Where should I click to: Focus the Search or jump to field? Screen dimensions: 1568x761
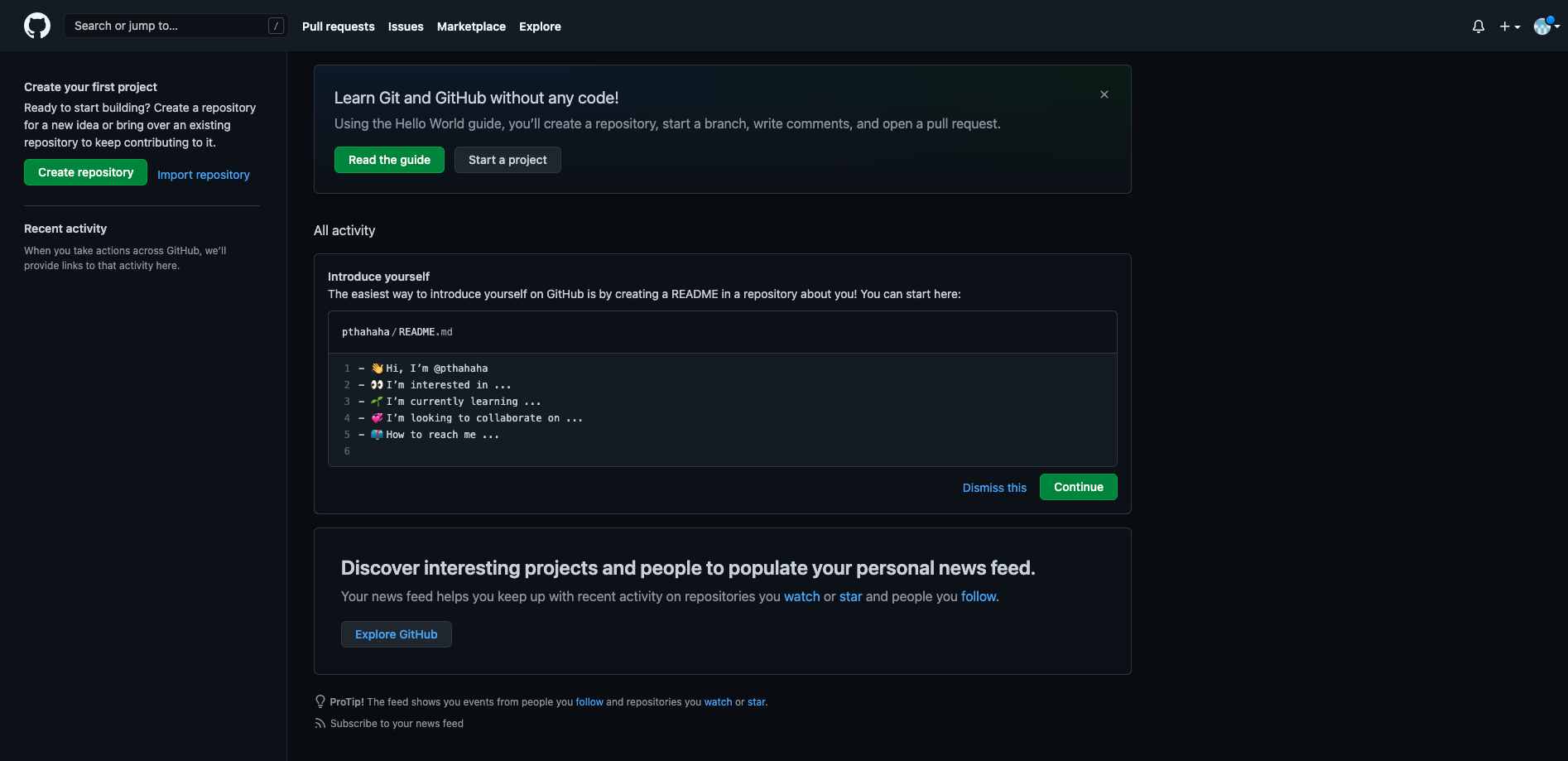[176, 26]
